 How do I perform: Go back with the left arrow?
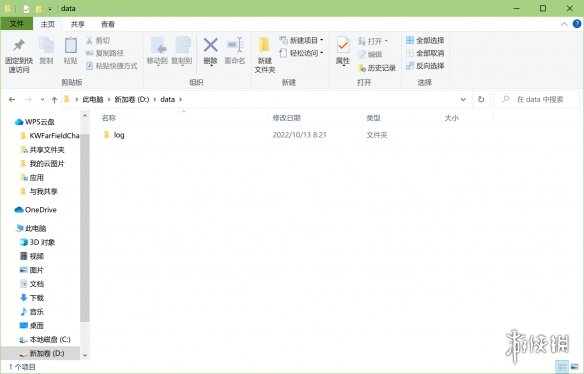tap(12, 99)
